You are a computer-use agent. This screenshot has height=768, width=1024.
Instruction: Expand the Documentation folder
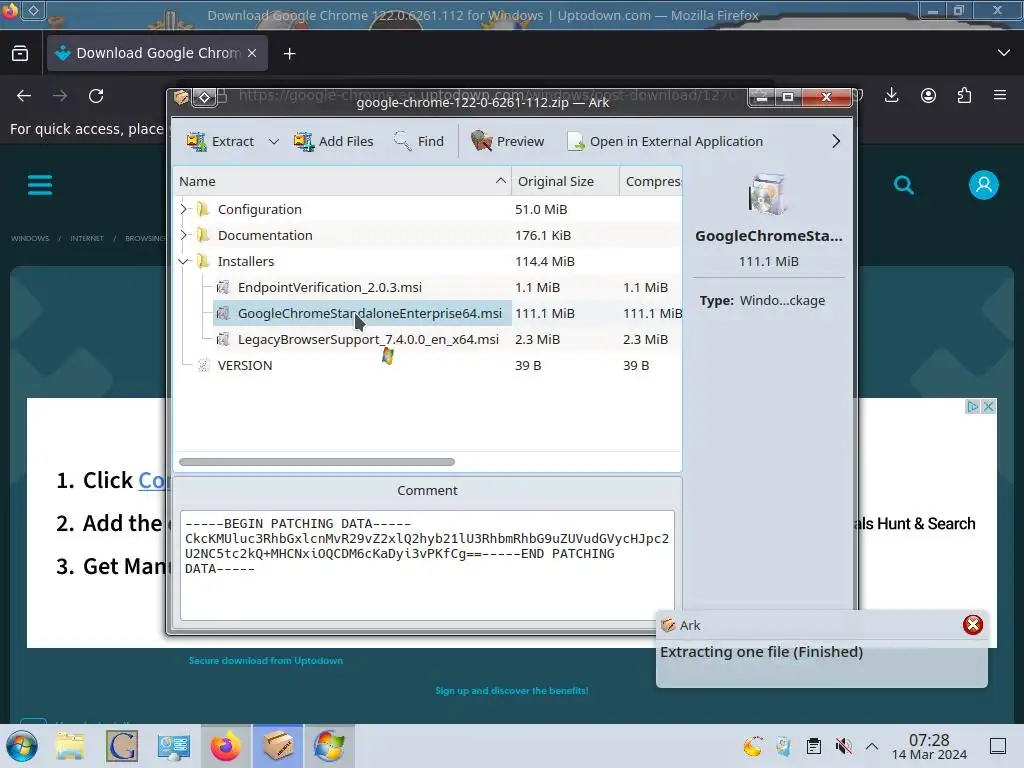184,235
